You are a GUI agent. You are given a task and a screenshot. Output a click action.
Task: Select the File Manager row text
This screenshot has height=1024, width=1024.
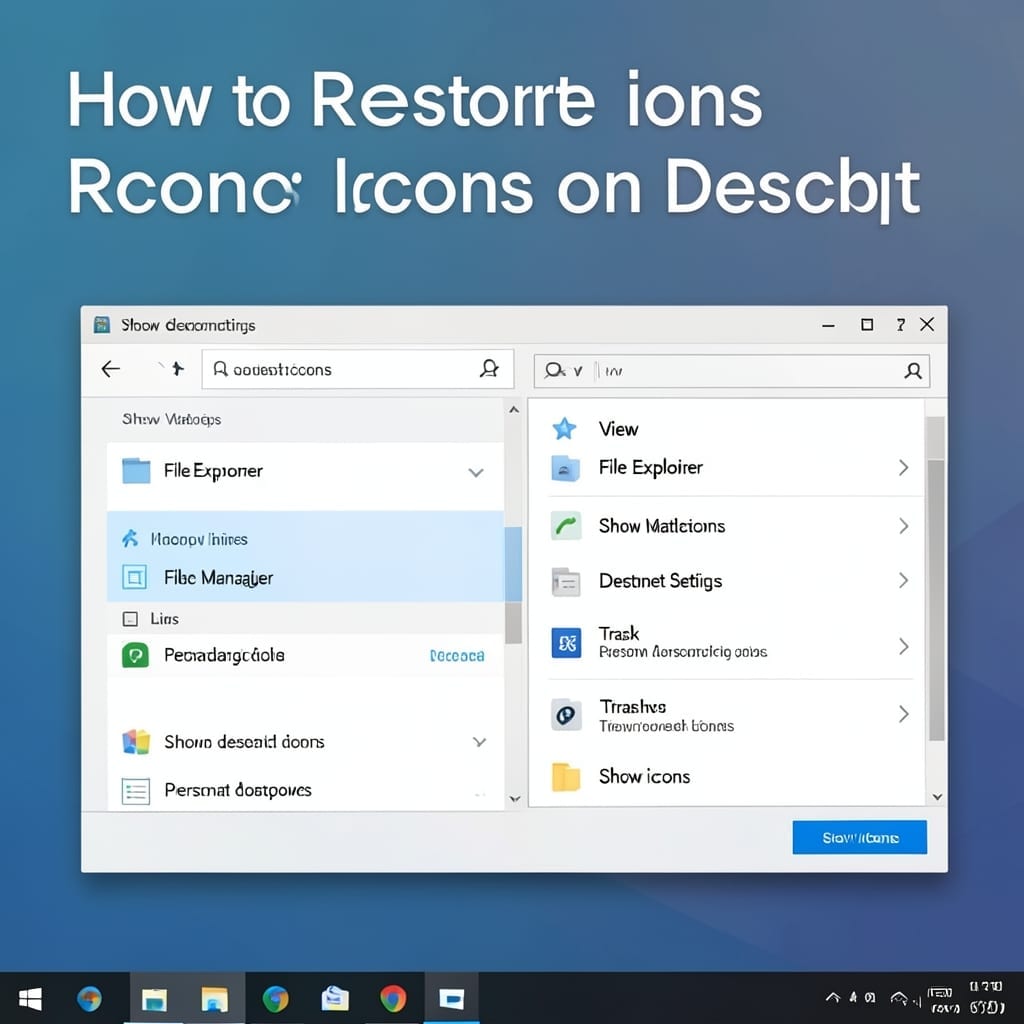click(x=218, y=578)
